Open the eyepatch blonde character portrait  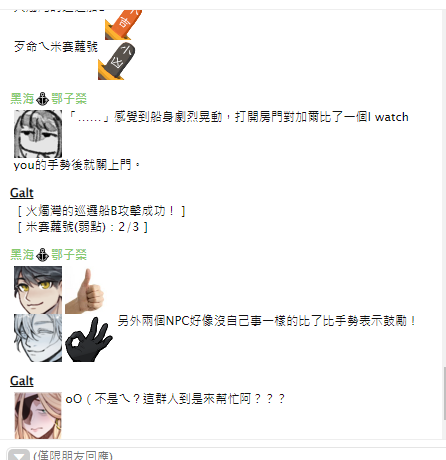point(38,416)
